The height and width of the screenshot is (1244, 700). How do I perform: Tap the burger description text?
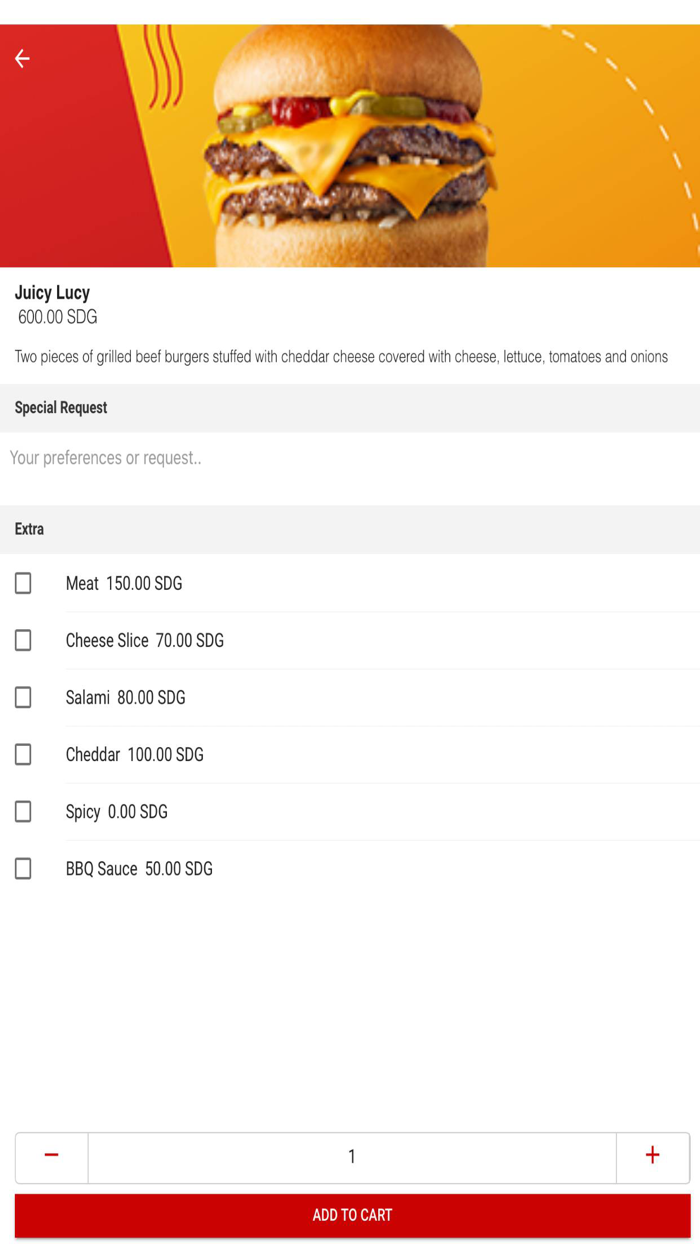pyautogui.click(x=341, y=357)
